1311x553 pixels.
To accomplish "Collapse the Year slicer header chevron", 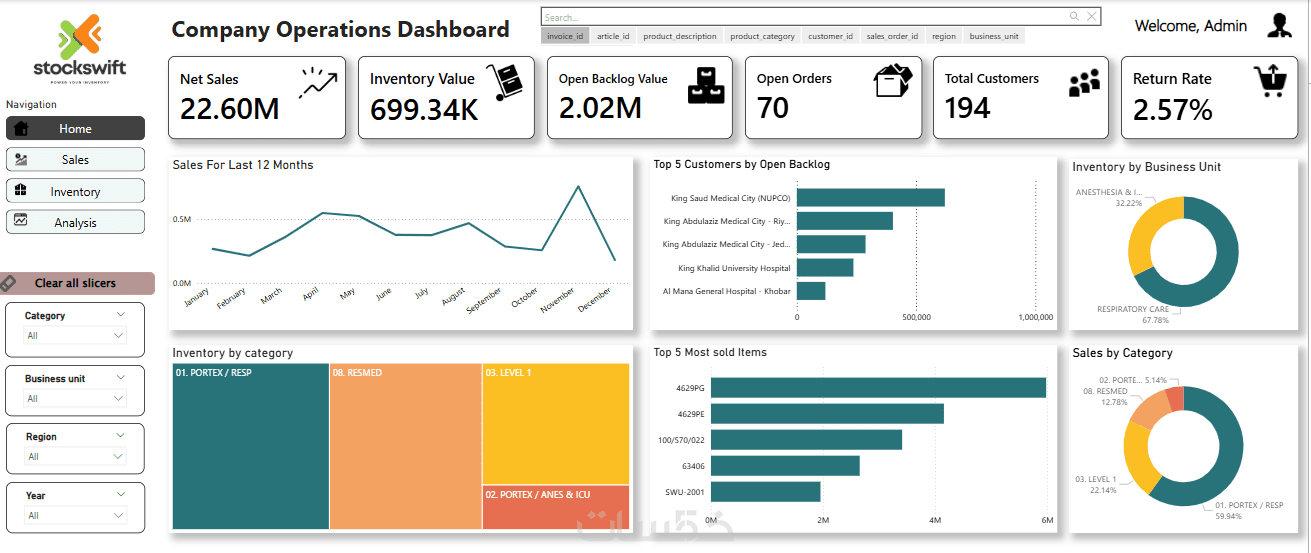I will click(x=121, y=494).
